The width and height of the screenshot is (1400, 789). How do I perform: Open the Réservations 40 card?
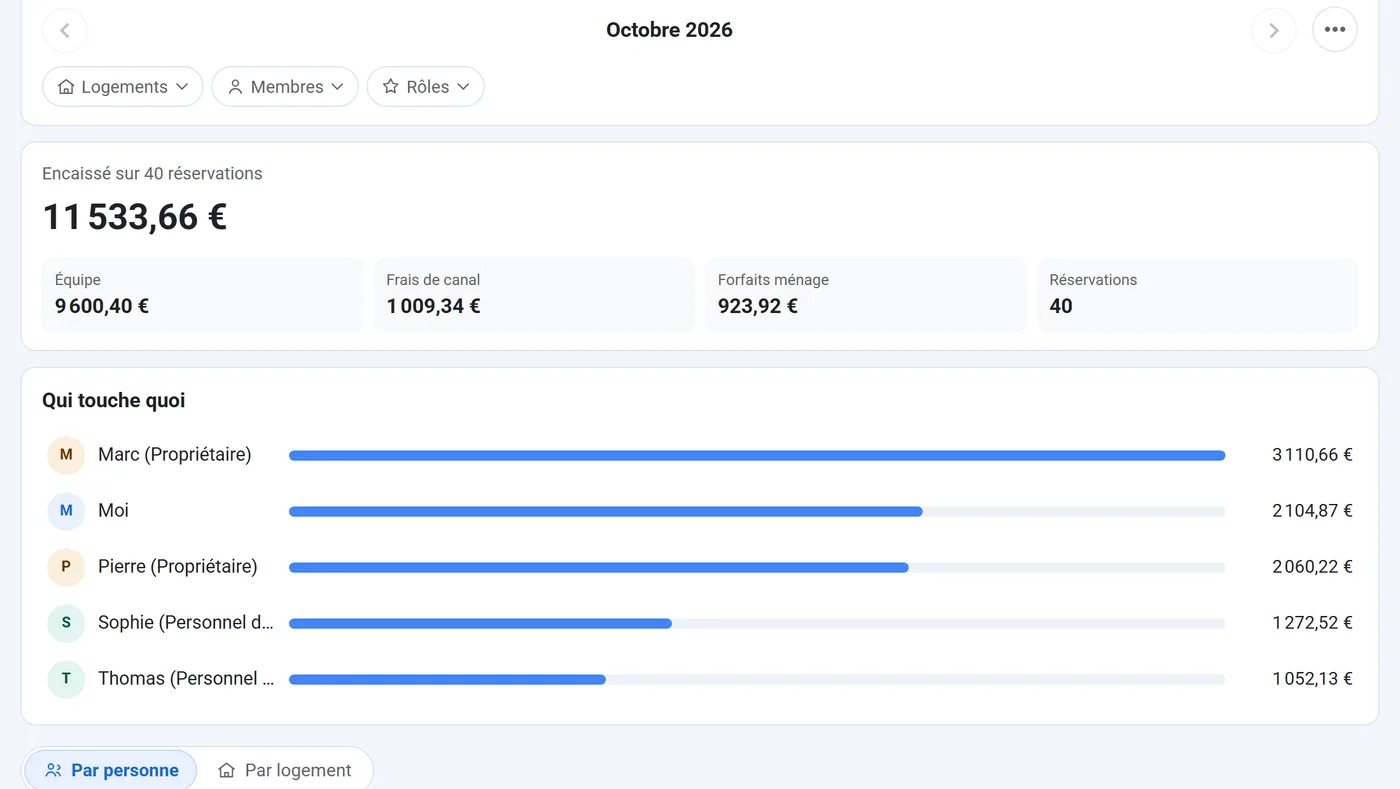point(1198,295)
